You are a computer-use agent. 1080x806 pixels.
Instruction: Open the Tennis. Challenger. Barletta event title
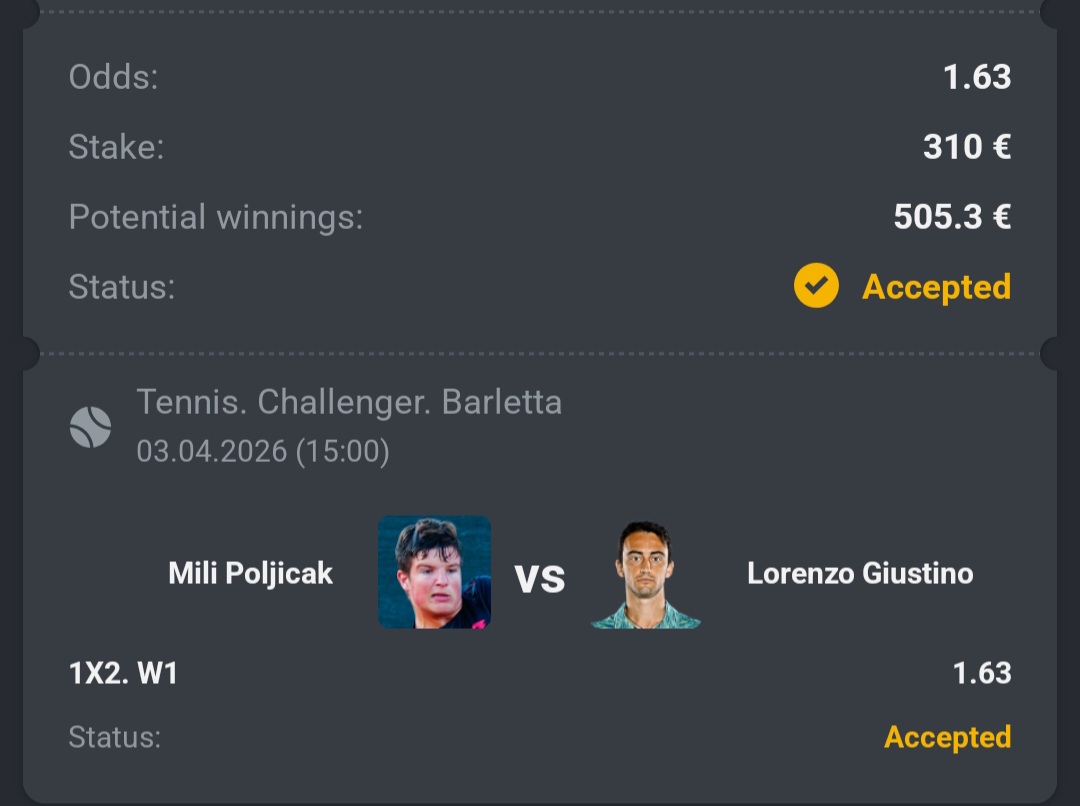(349, 402)
